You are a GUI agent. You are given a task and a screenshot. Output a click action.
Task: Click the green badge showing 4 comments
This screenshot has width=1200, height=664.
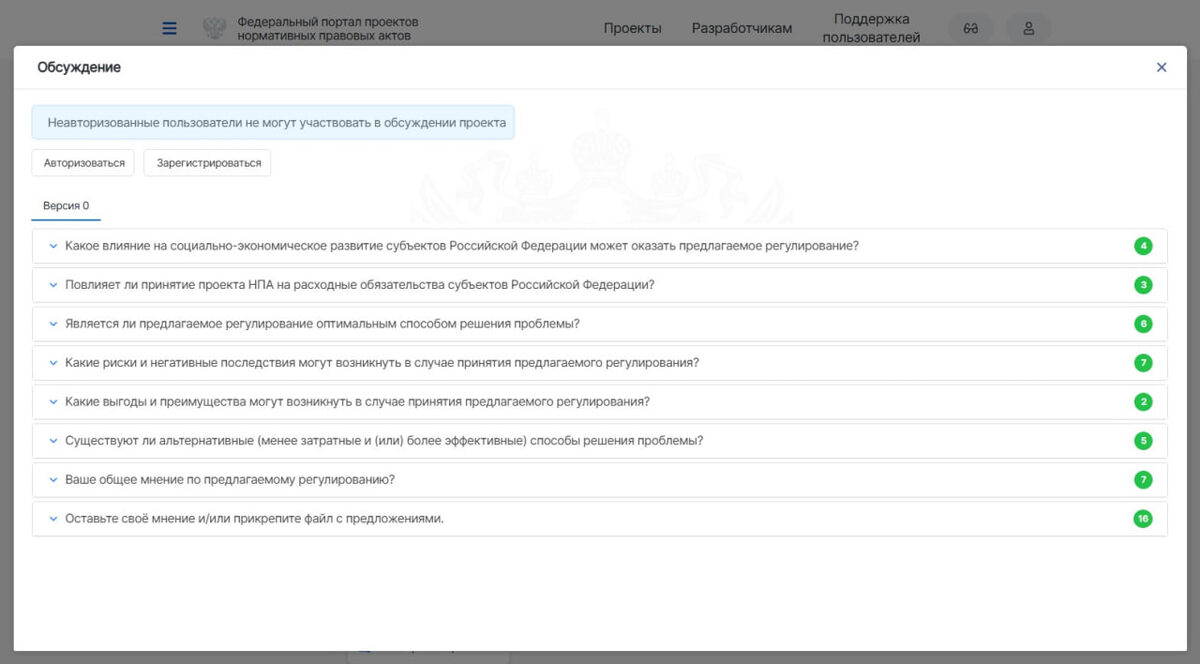click(x=1143, y=246)
